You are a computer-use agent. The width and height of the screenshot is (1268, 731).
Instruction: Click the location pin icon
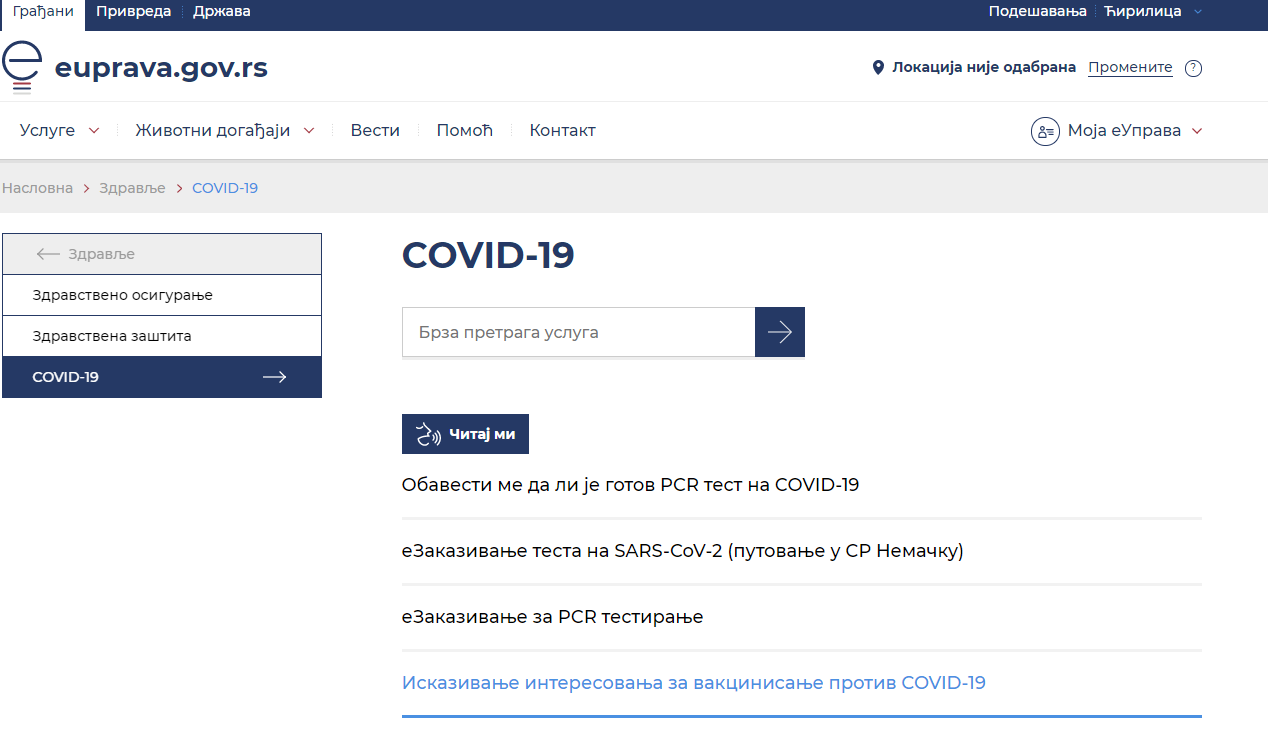[x=878, y=68]
